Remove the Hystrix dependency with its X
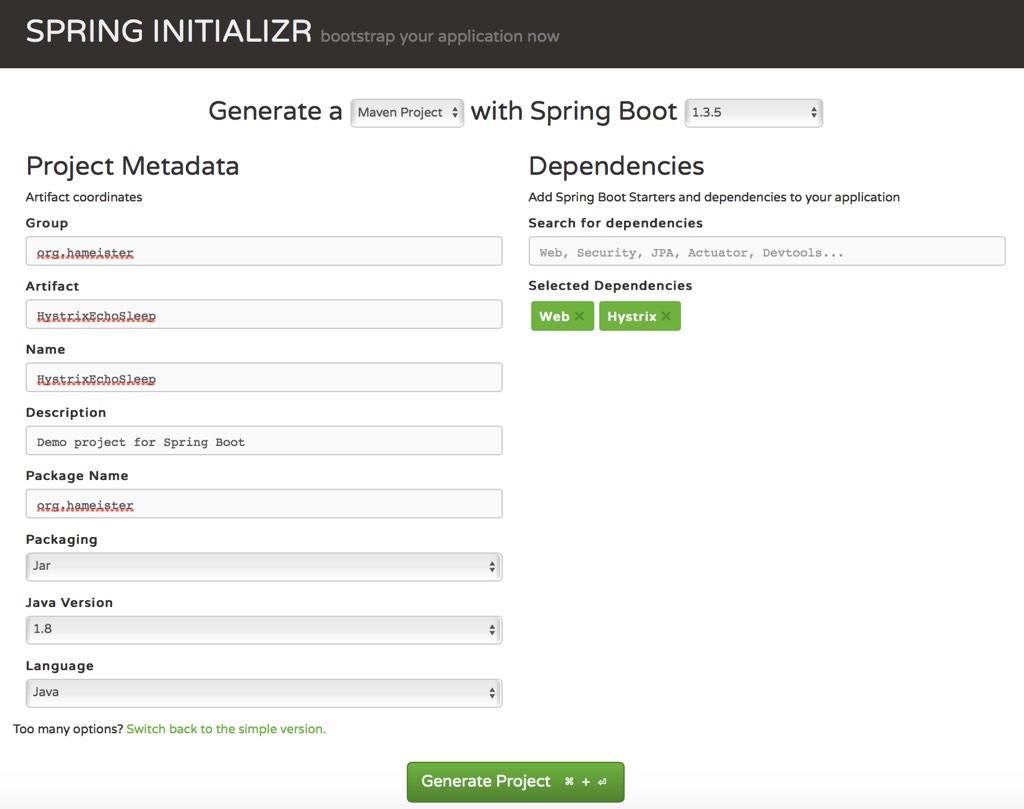The height and width of the screenshot is (809, 1024). [666, 317]
